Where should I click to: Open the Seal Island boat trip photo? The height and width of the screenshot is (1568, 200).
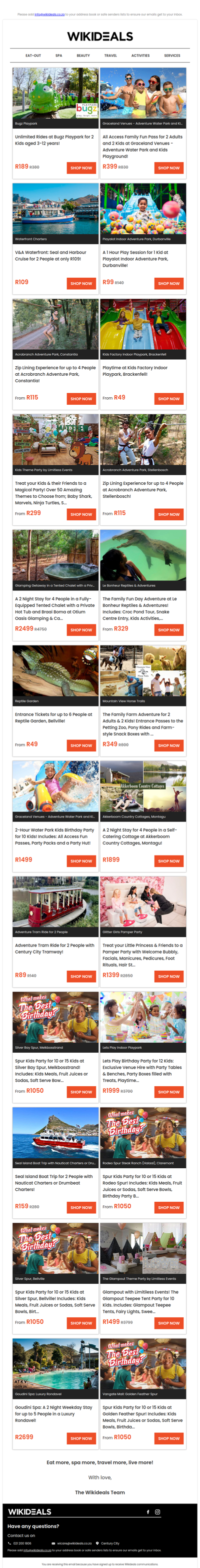click(x=56, y=1133)
